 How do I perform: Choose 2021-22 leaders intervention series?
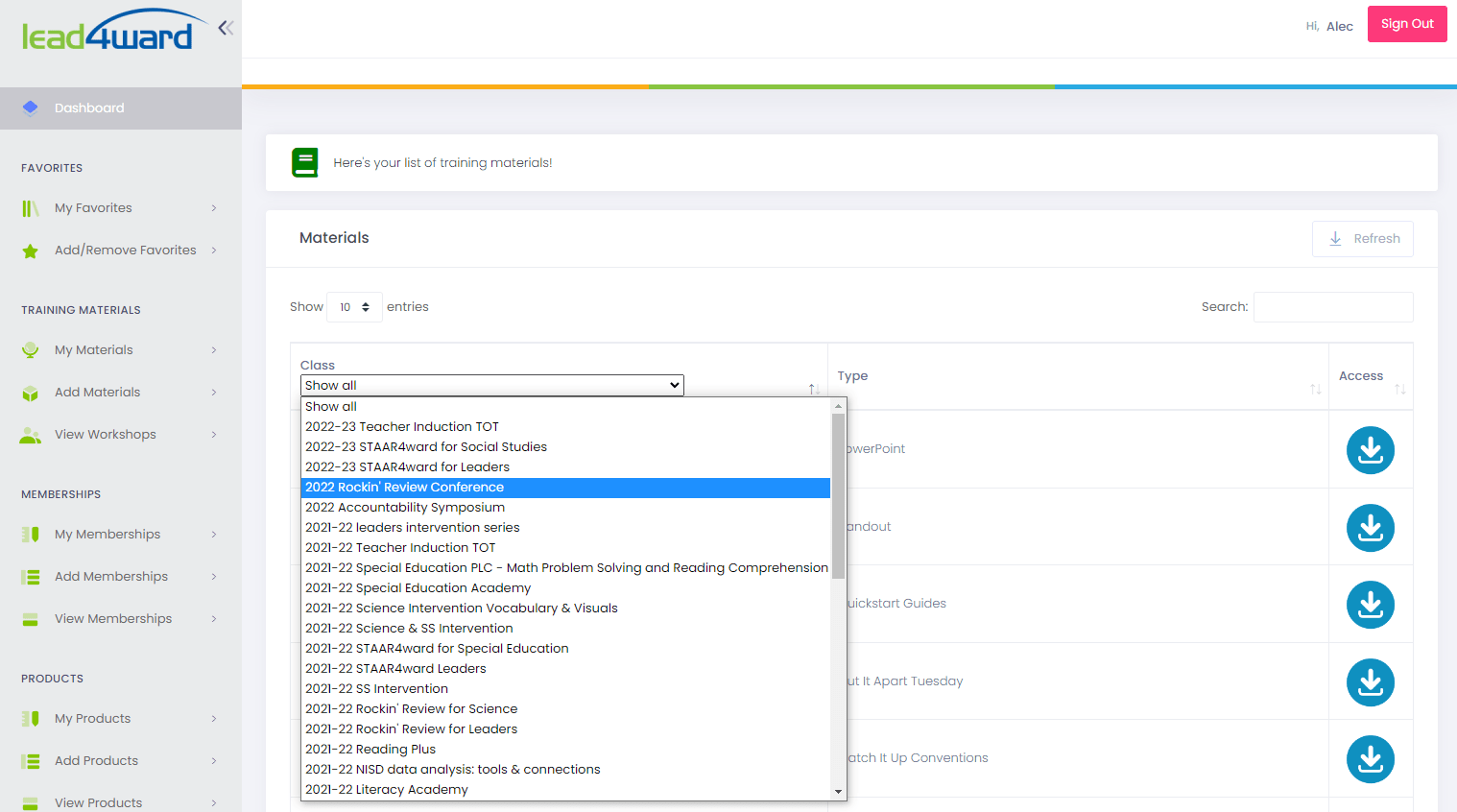pyautogui.click(x=565, y=528)
